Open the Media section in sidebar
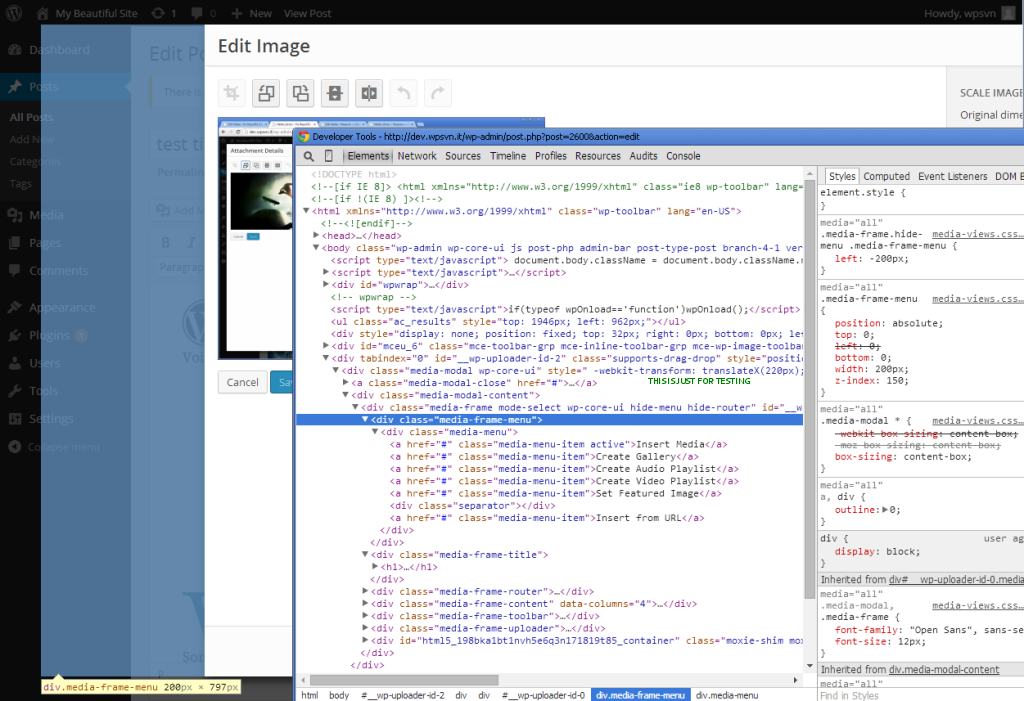This screenshot has width=1024, height=701. click(x=46, y=215)
